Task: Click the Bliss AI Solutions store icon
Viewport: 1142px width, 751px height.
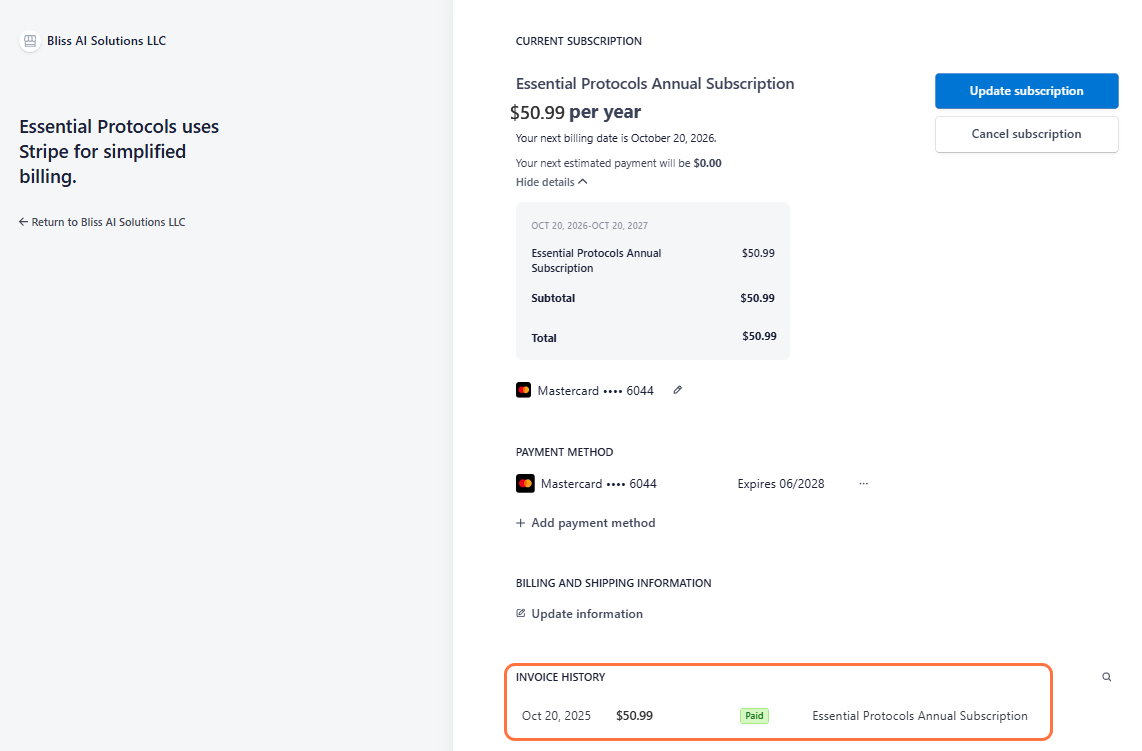Action: click(30, 41)
